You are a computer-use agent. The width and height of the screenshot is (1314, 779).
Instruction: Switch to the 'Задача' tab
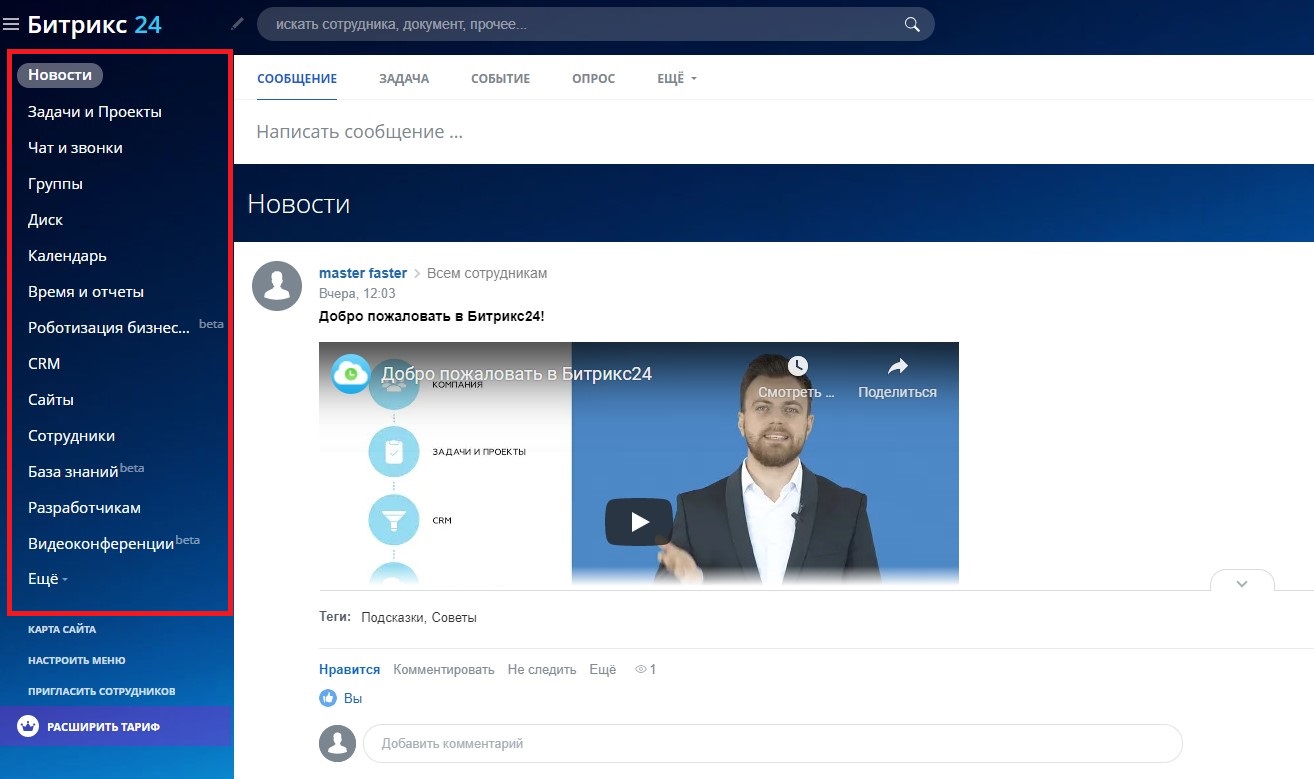(x=404, y=79)
